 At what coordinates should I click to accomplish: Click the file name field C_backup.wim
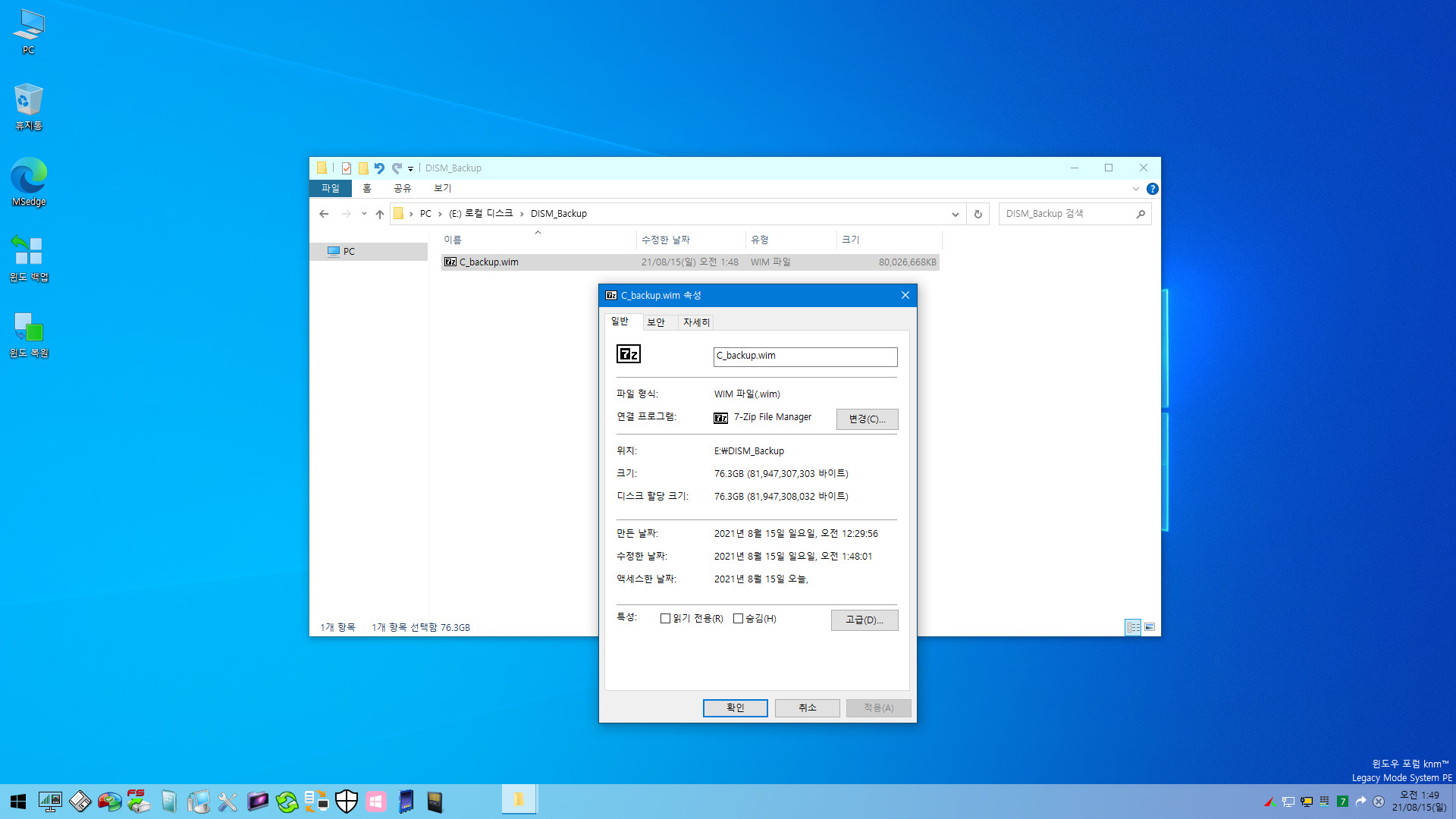pyautogui.click(x=805, y=356)
